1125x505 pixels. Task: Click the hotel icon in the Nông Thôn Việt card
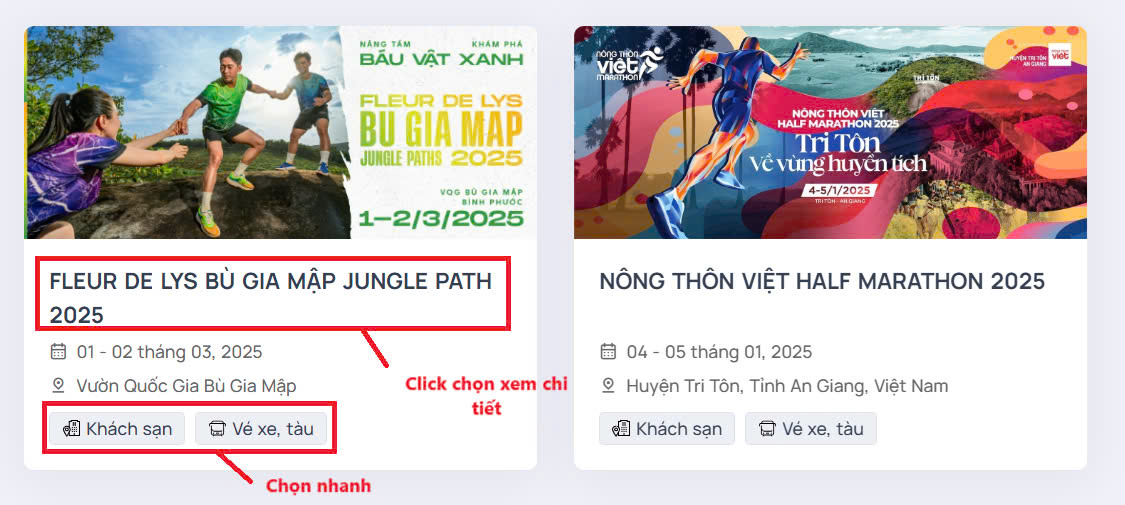tap(621, 429)
